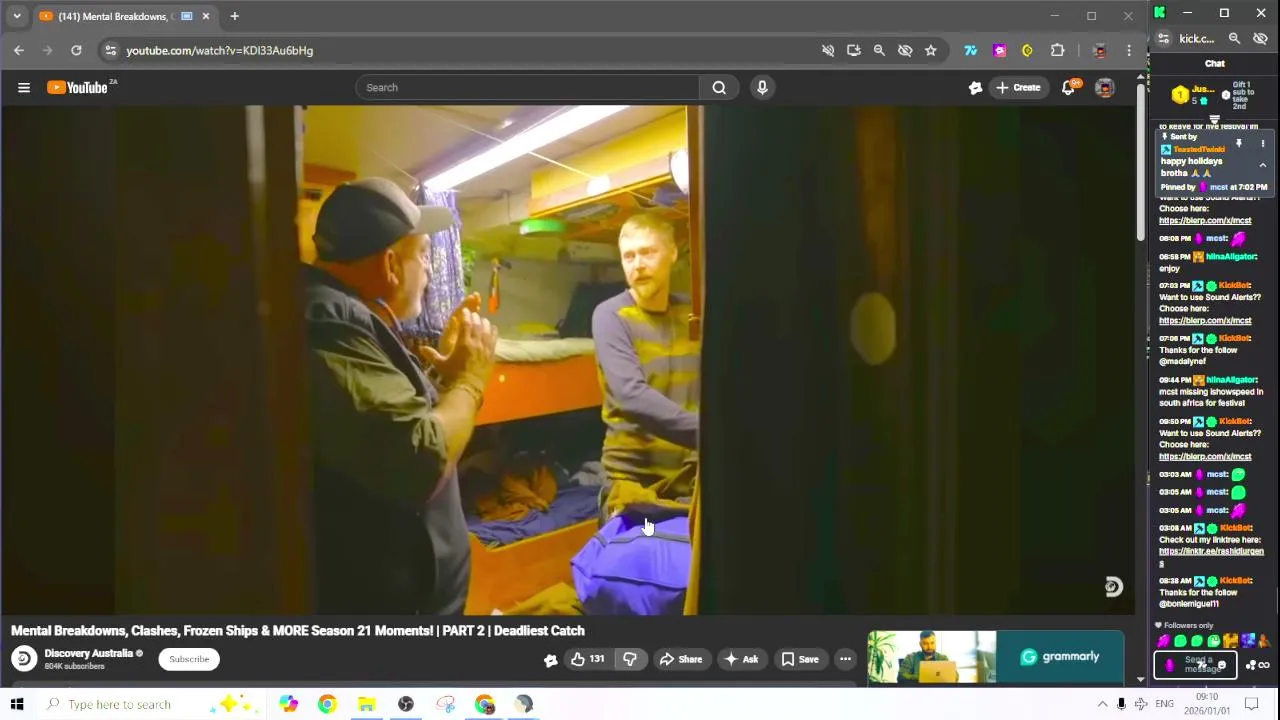Image resolution: width=1280 pixels, height=720 pixels.
Task: Run search with the magnifier button
Action: (x=719, y=88)
